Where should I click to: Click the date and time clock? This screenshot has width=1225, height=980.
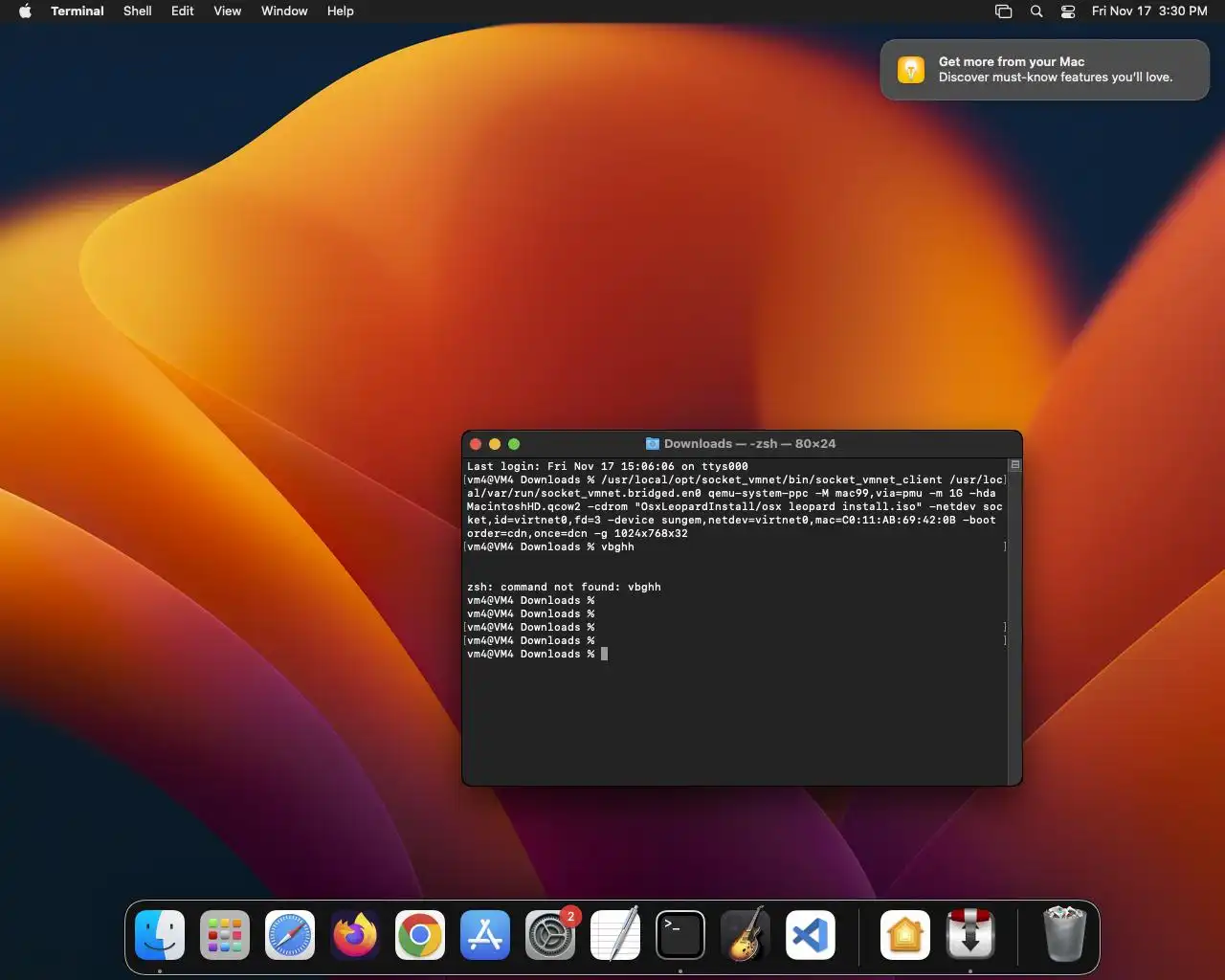tap(1149, 11)
